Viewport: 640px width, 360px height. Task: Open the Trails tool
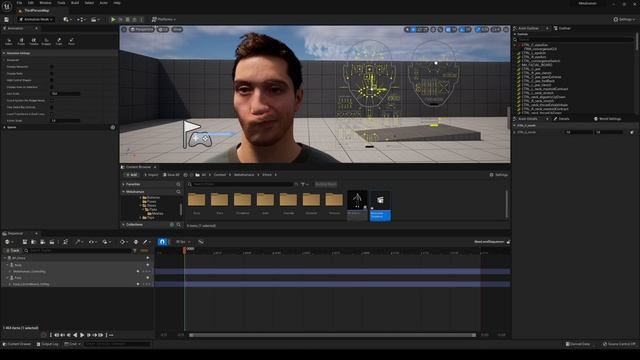click(59, 41)
